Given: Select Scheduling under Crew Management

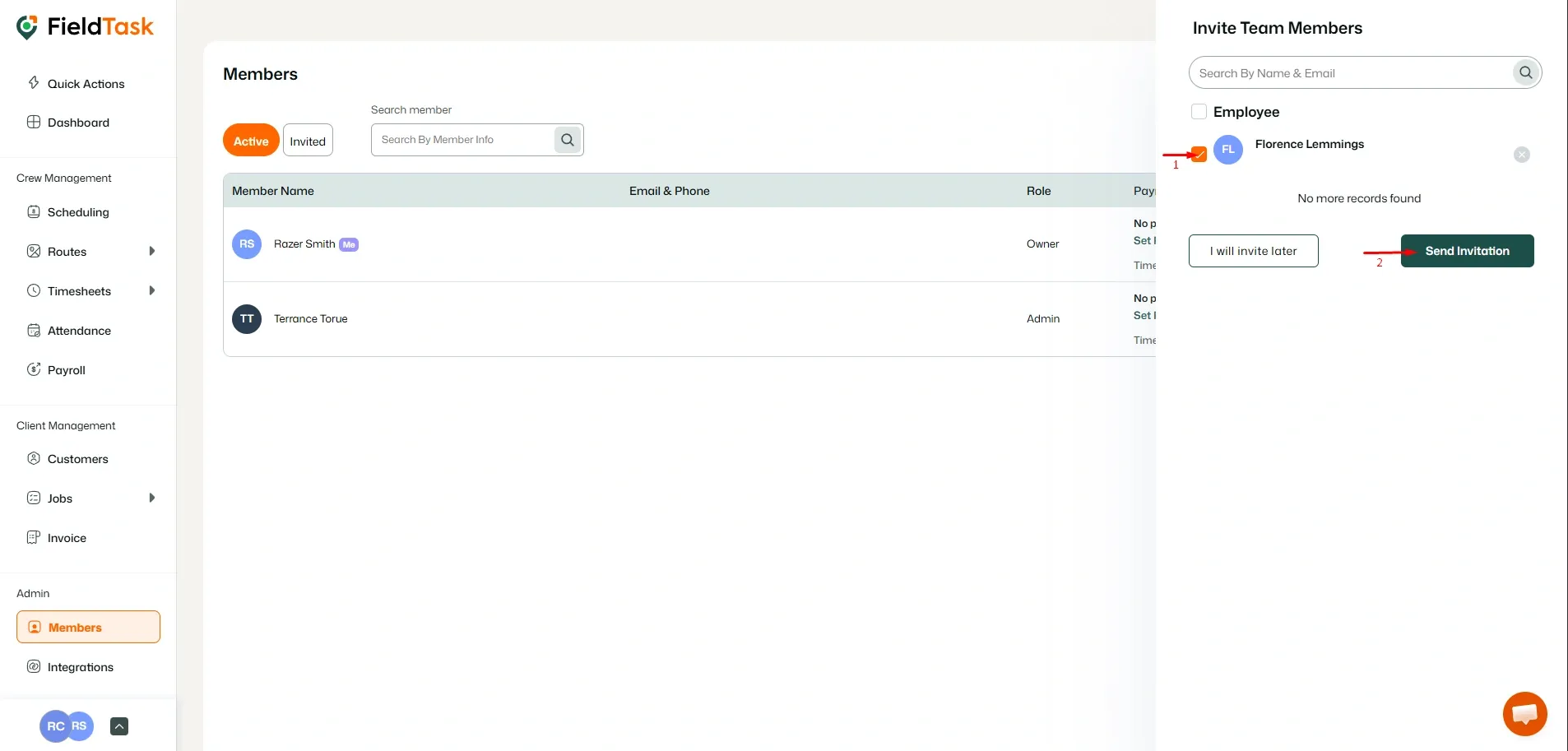Looking at the screenshot, I should (78, 211).
